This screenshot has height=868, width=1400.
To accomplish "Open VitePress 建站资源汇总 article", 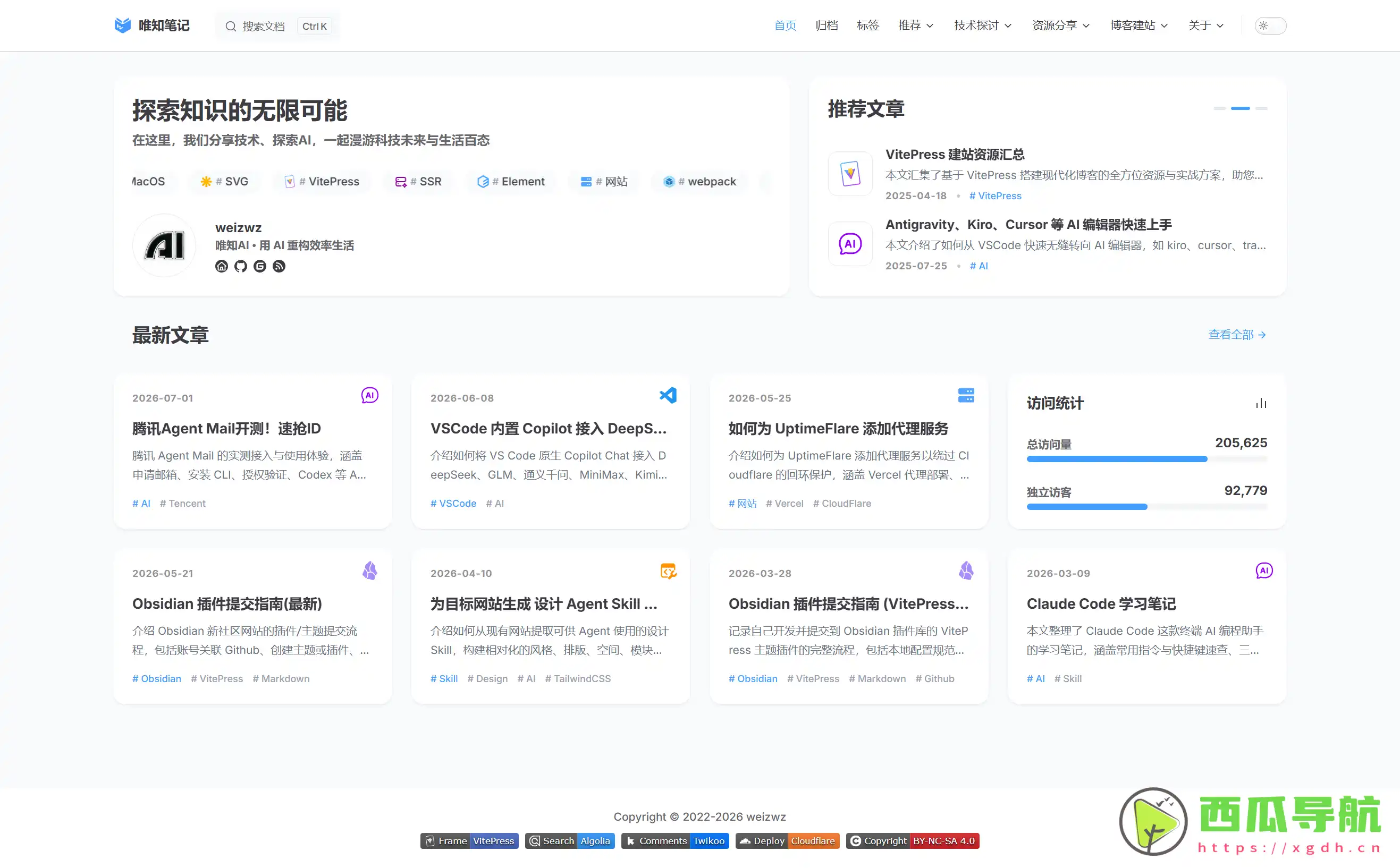I will click(955, 155).
